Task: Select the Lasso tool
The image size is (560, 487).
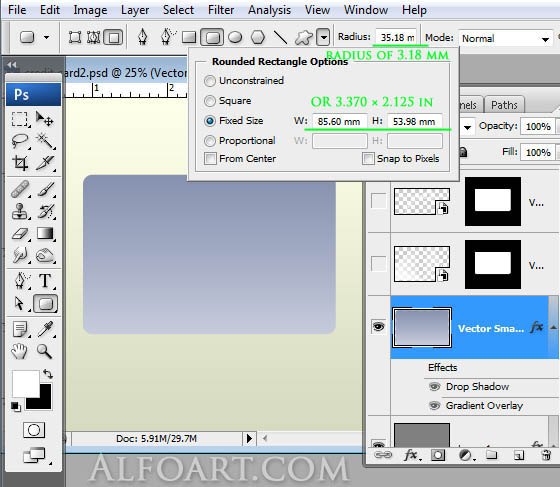Action: pos(20,141)
